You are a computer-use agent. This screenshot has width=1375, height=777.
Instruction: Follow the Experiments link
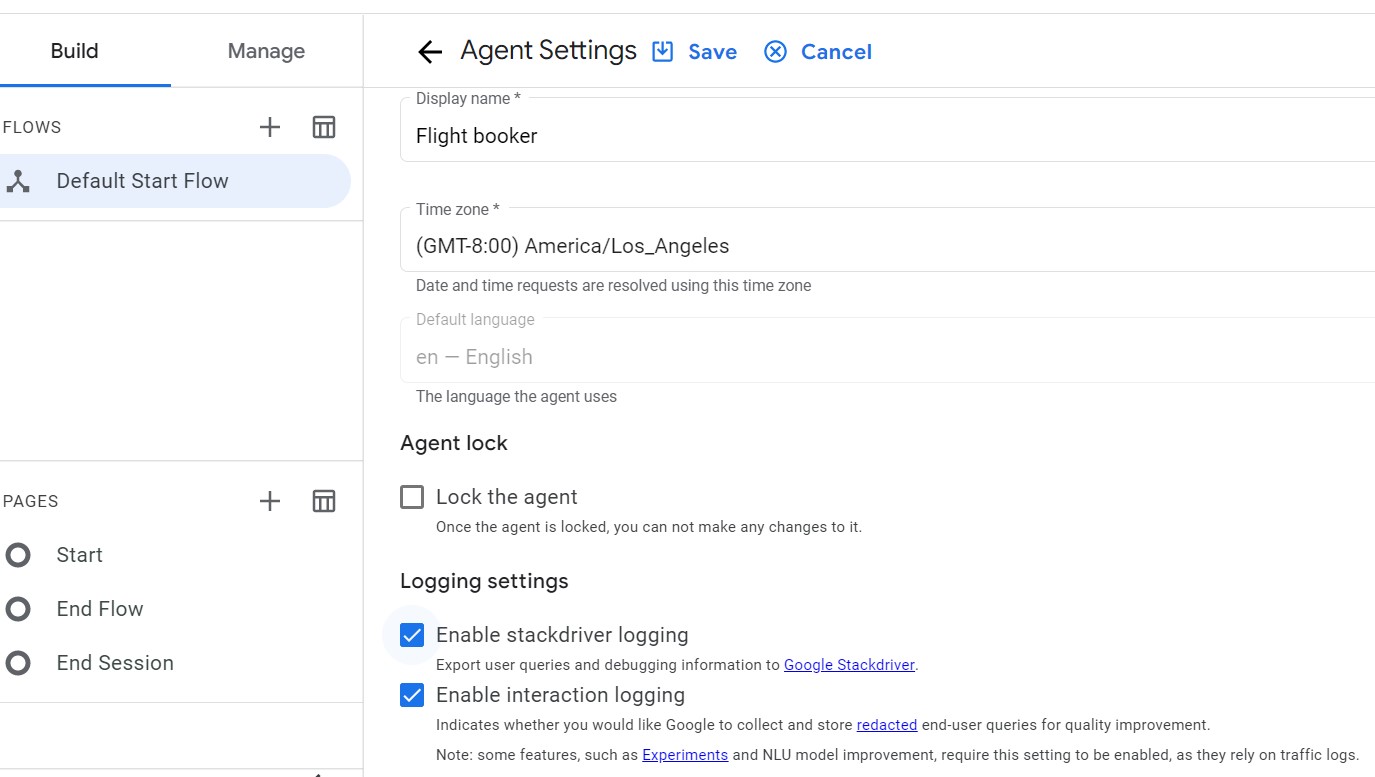685,755
